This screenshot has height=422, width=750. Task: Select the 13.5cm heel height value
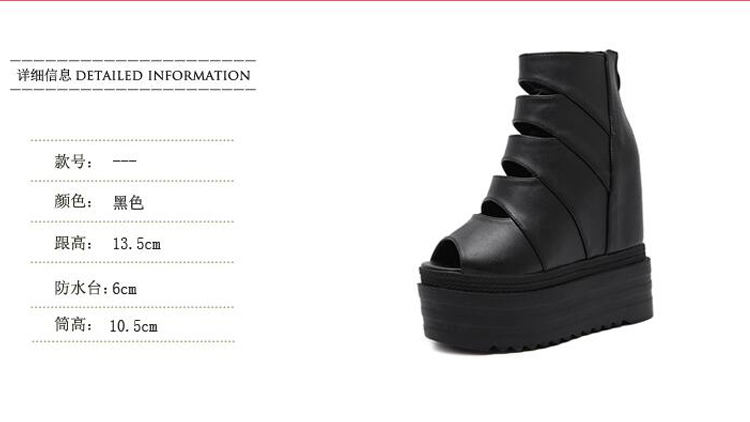[137, 244]
